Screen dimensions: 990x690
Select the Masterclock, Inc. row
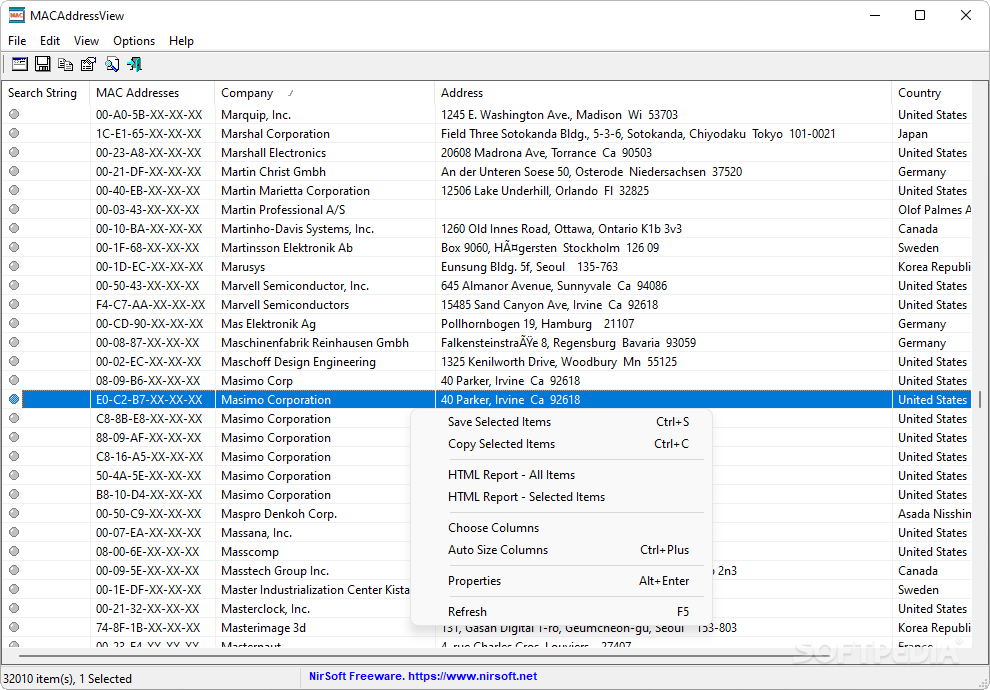pos(487,609)
